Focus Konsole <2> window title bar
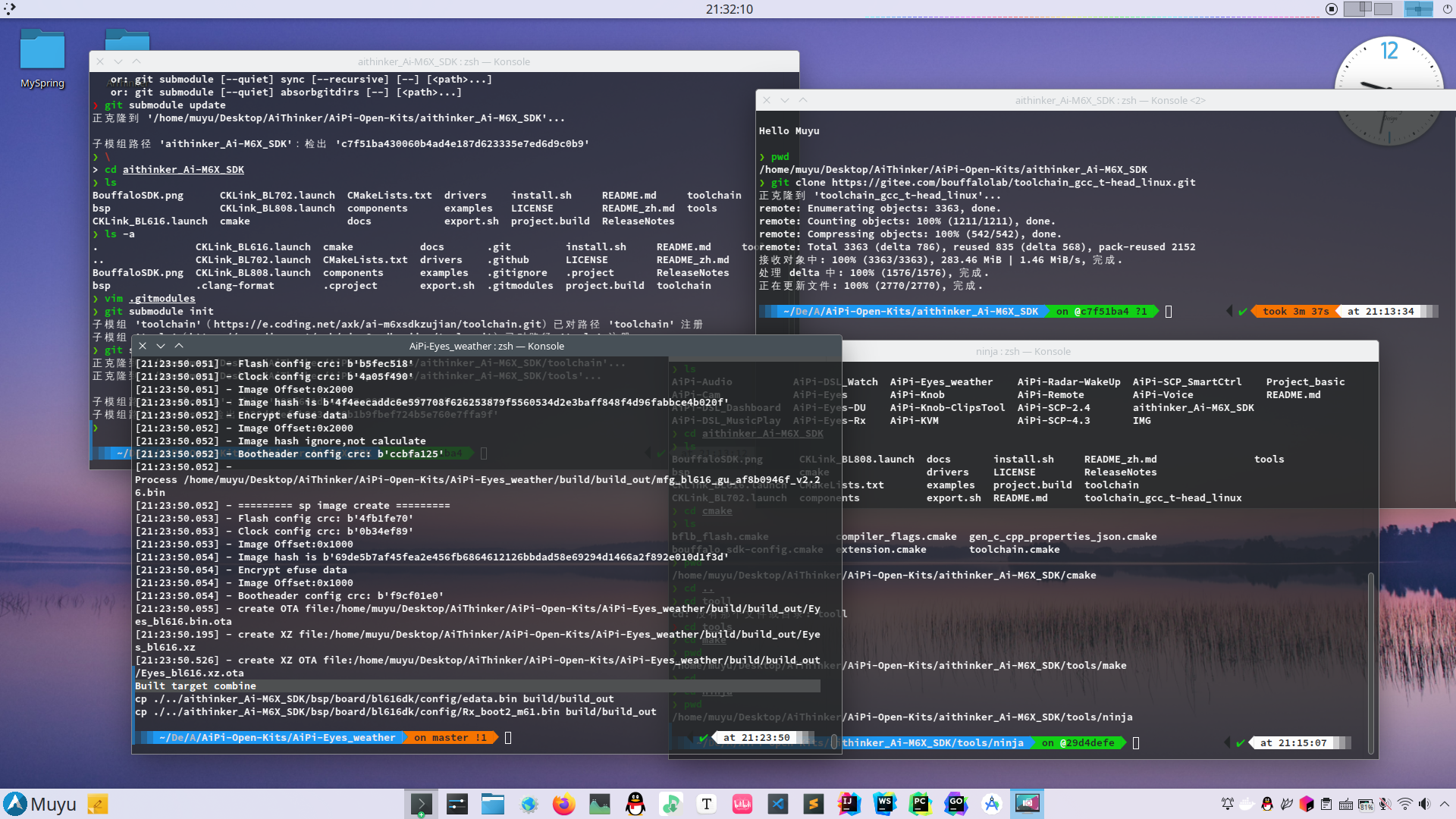This screenshot has width=1456, height=819. 1109,100
